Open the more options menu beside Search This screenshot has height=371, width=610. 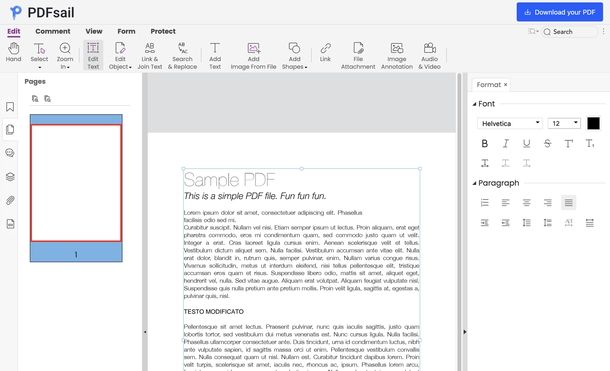coord(603,32)
